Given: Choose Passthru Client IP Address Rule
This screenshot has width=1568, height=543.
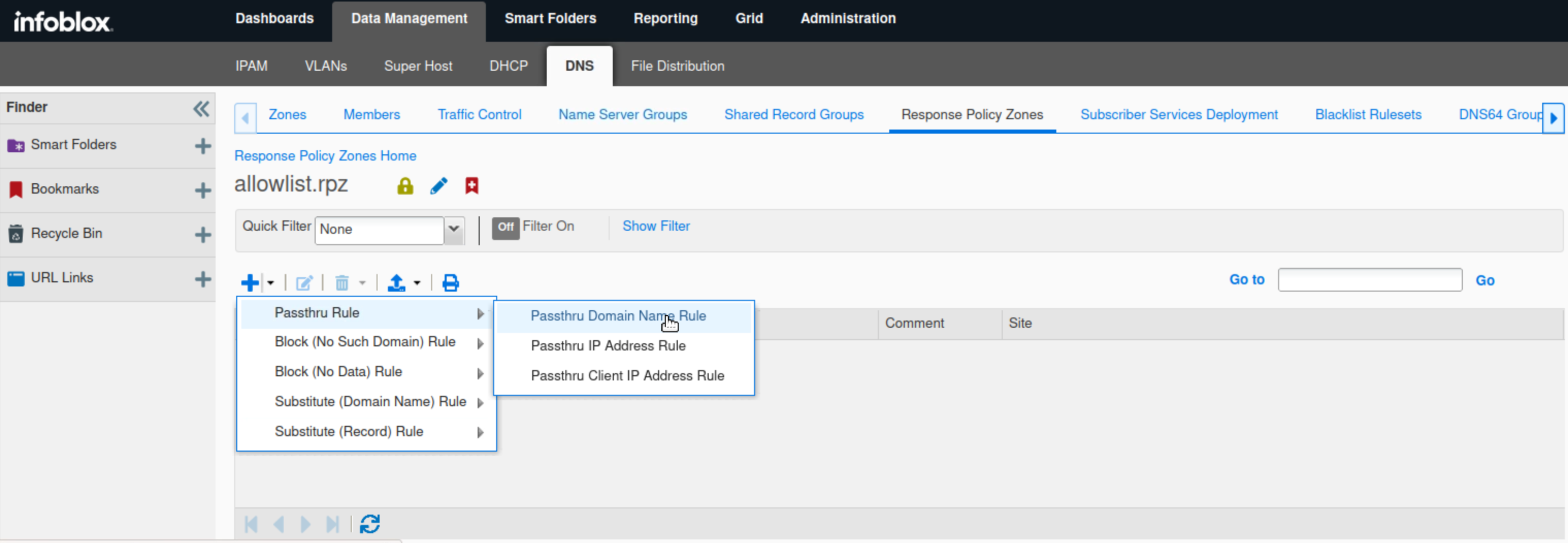Looking at the screenshot, I should pyautogui.click(x=627, y=375).
